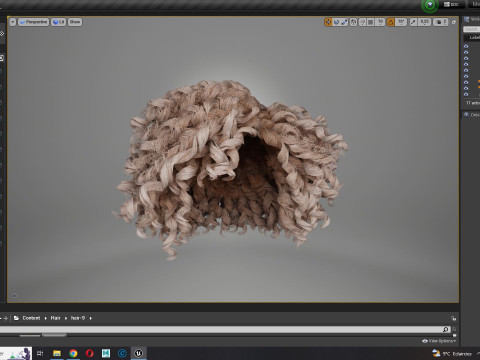480x360 pixels.
Task: Click the magnifier icon in search bar
Action: click(446, 329)
